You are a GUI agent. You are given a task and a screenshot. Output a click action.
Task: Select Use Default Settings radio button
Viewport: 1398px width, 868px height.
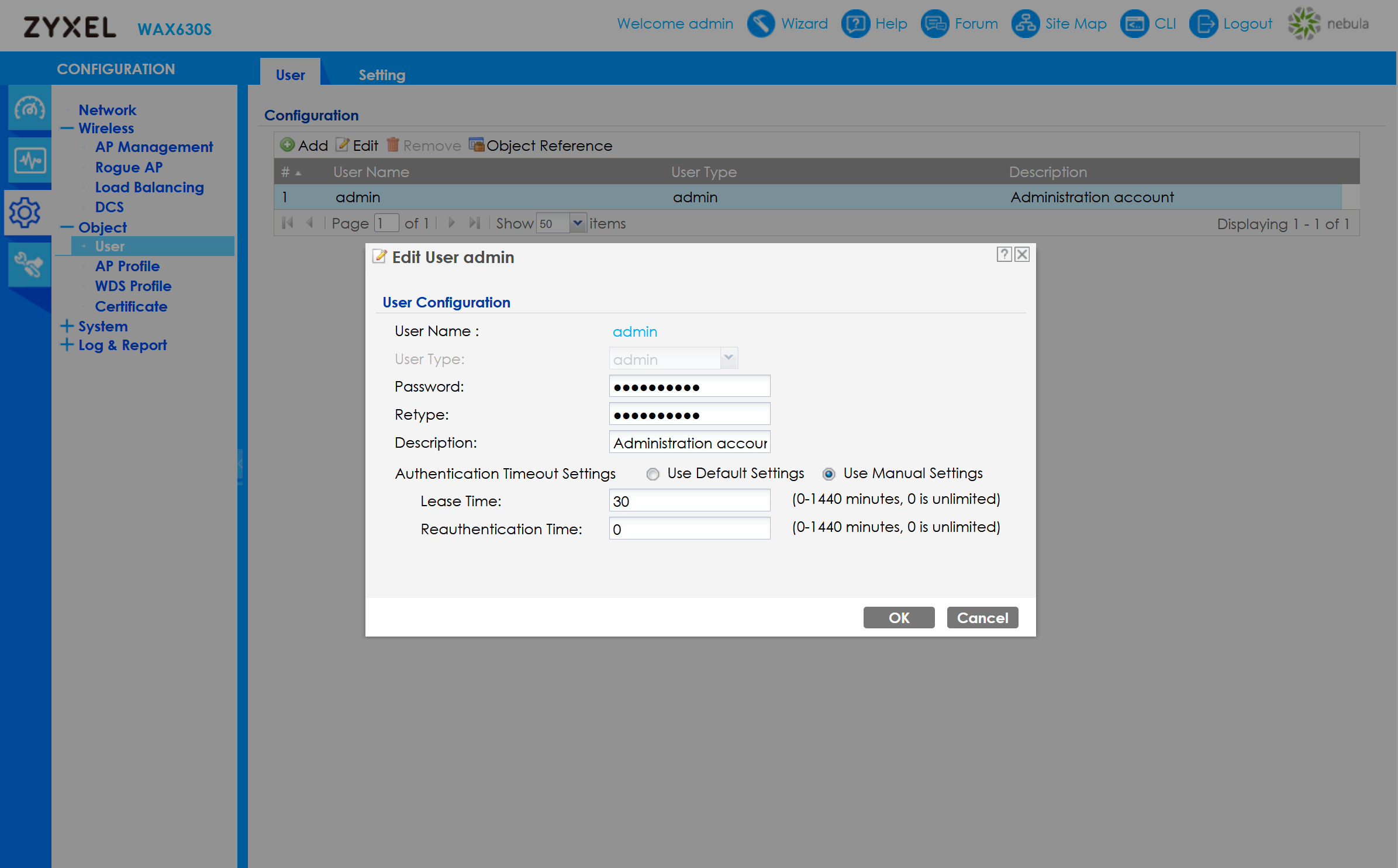[653, 474]
